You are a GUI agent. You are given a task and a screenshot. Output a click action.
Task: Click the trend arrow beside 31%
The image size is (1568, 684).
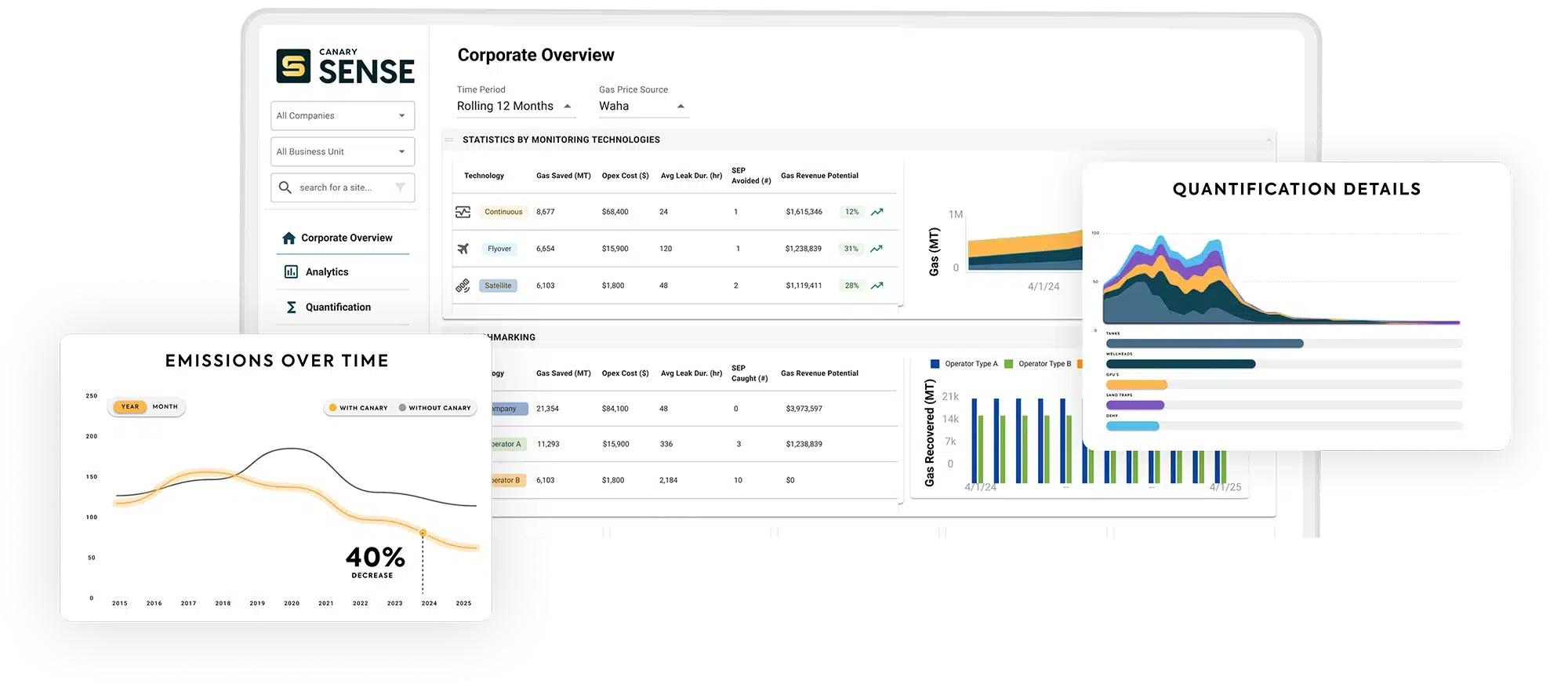click(x=877, y=249)
